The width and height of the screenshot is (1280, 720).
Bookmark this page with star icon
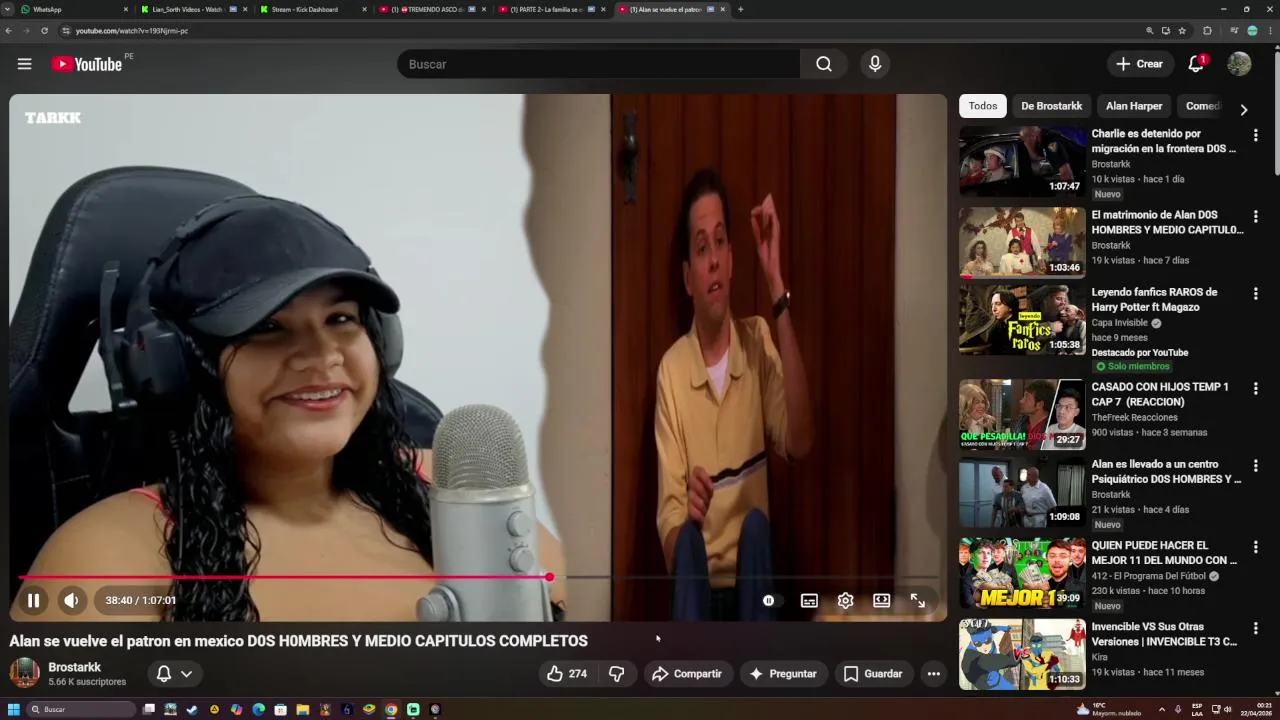point(1182,31)
